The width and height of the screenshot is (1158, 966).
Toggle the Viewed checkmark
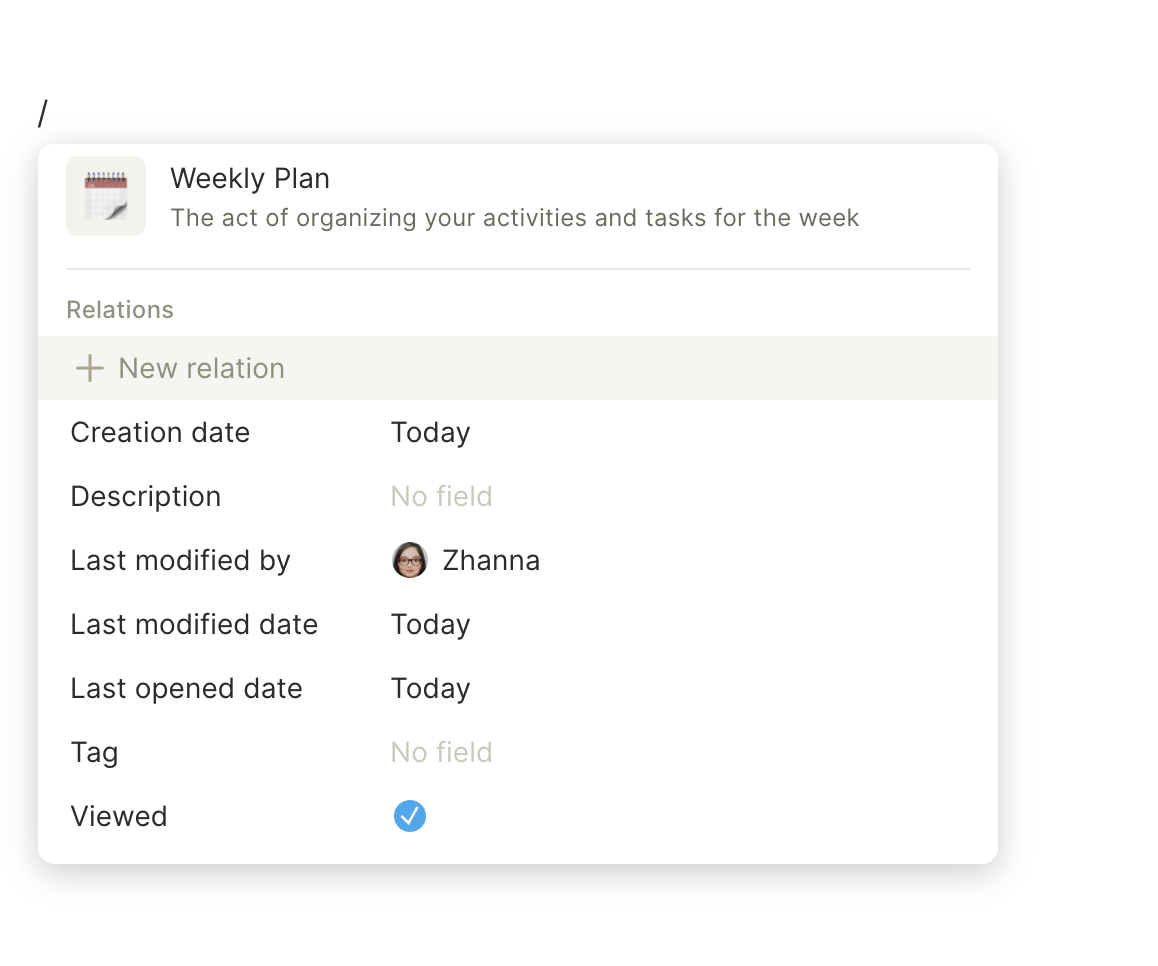point(409,816)
